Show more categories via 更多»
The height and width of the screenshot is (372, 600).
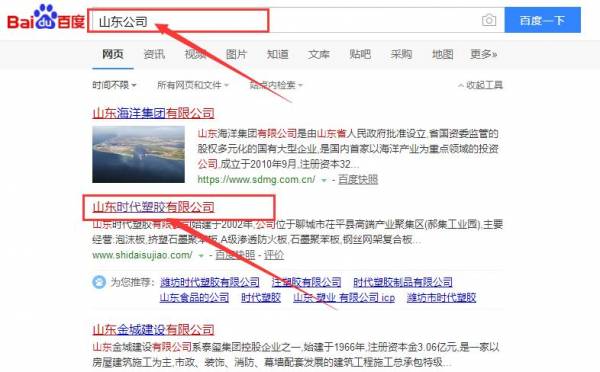483,54
